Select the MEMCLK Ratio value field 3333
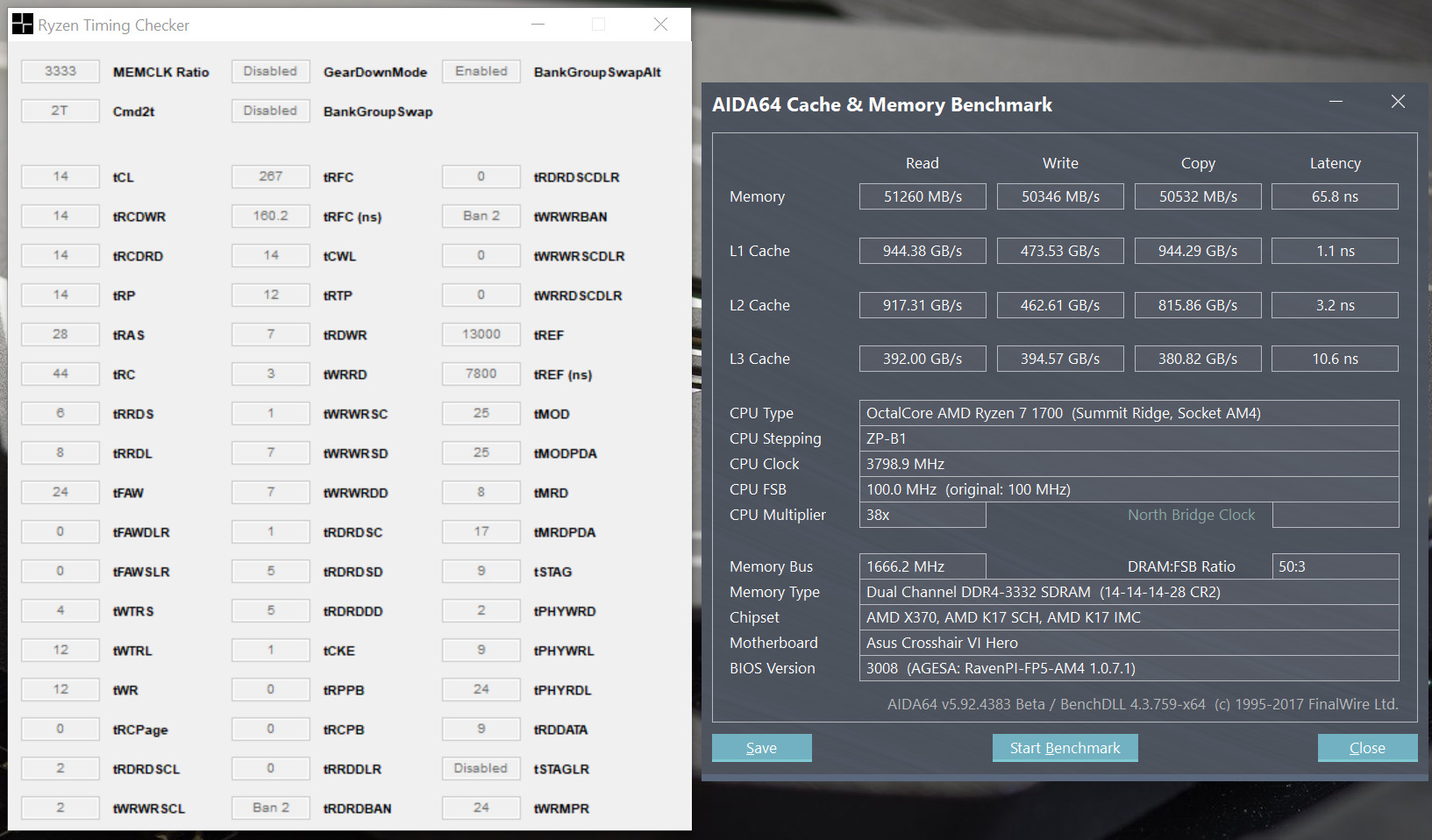The width and height of the screenshot is (1432, 840). 61,71
